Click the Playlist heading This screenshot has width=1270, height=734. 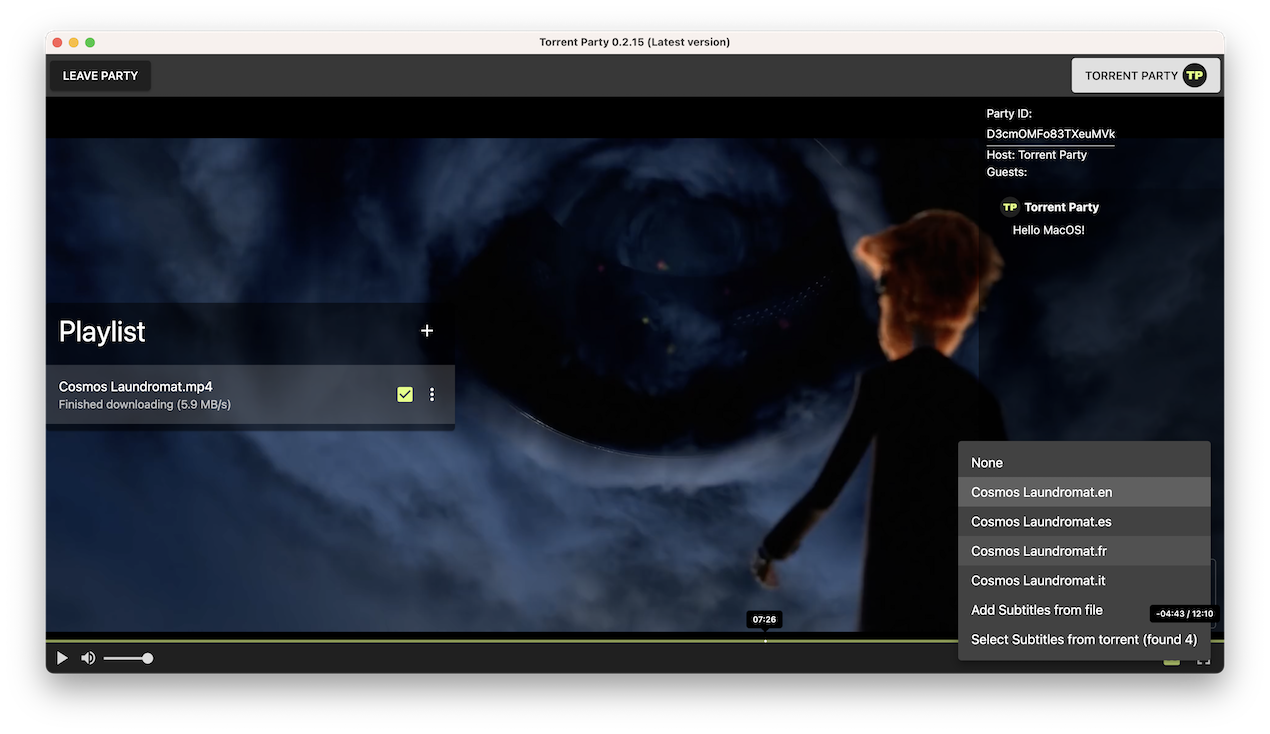pyautogui.click(x=102, y=332)
